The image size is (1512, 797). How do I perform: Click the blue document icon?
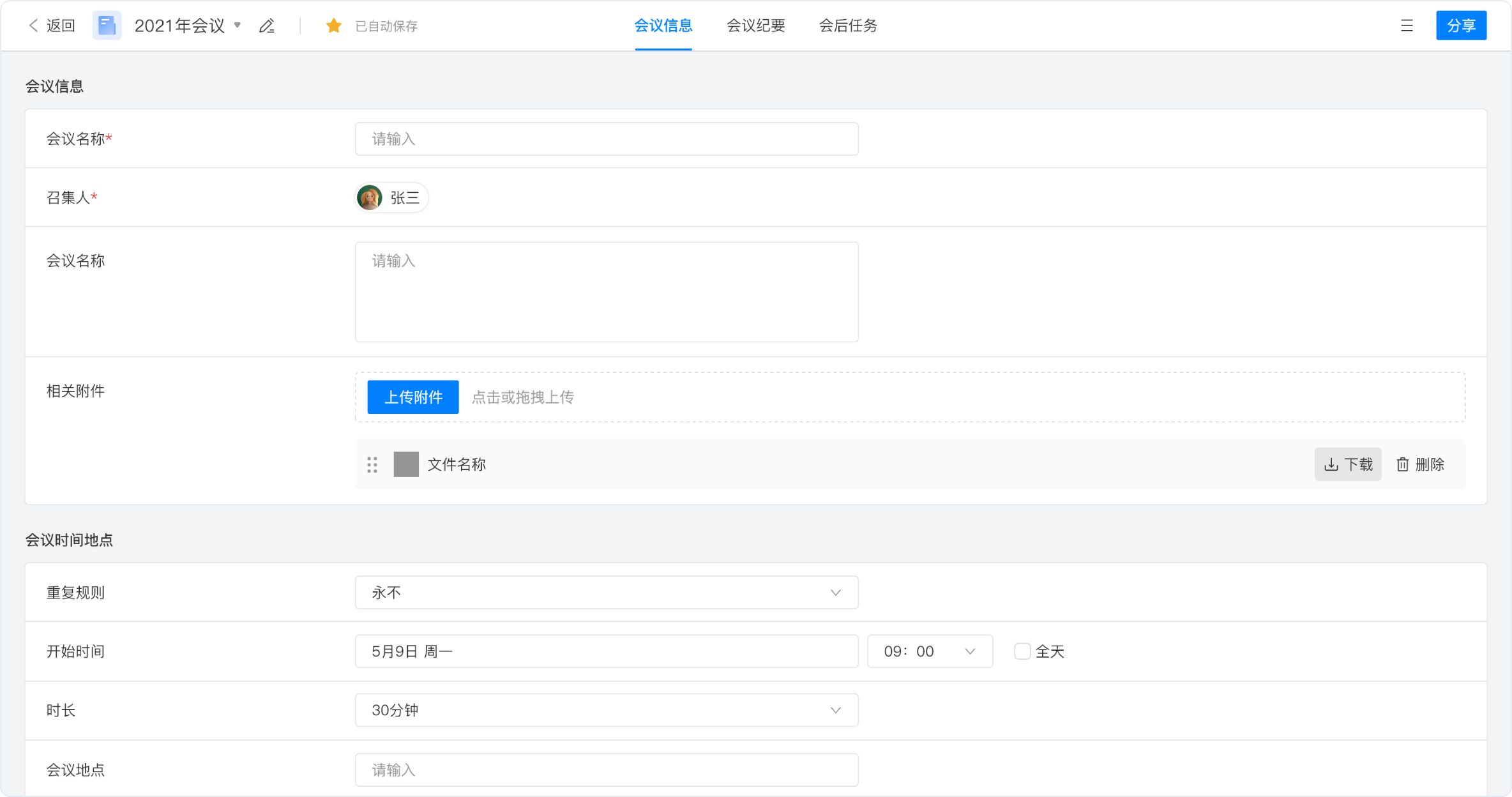click(x=107, y=26)
